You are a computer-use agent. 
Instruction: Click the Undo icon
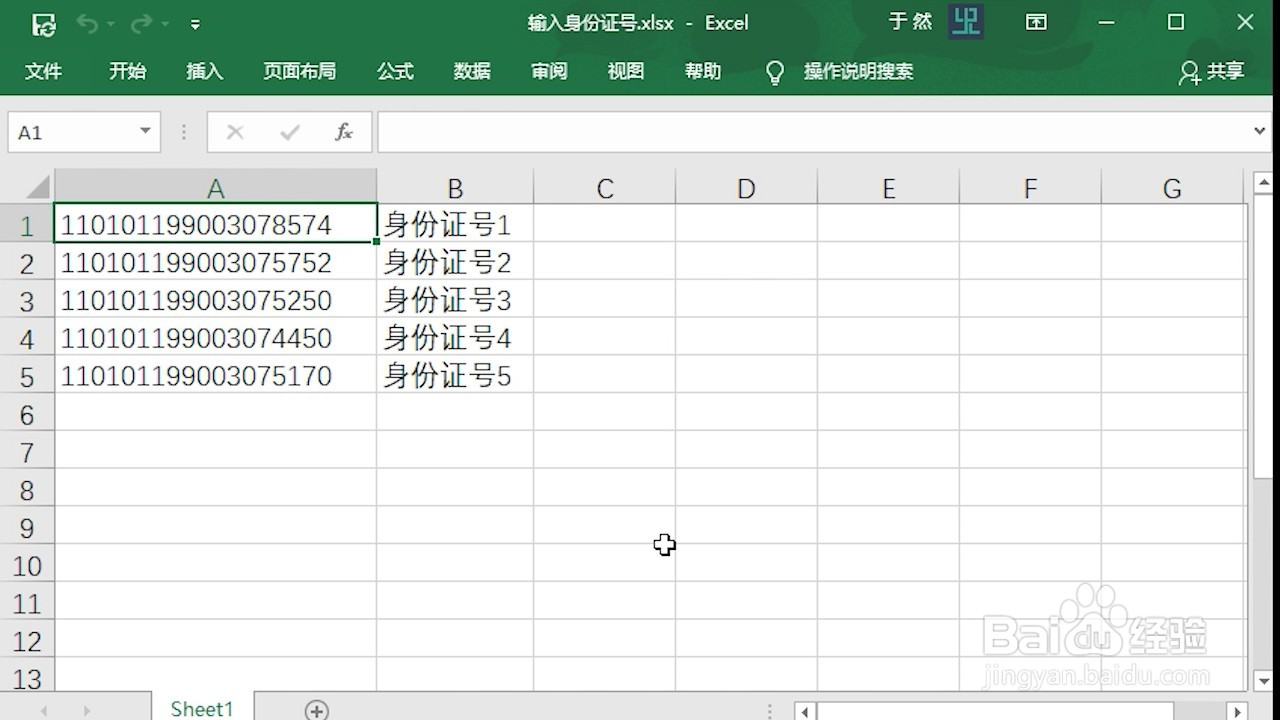tap(88, 23)
